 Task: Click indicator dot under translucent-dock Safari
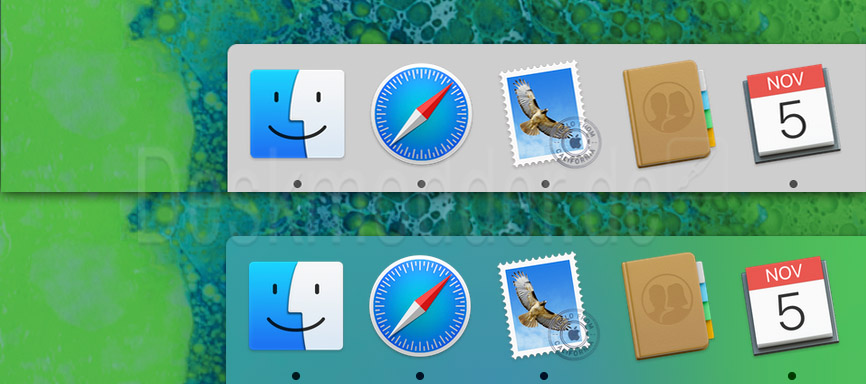(x=420, y=376)
